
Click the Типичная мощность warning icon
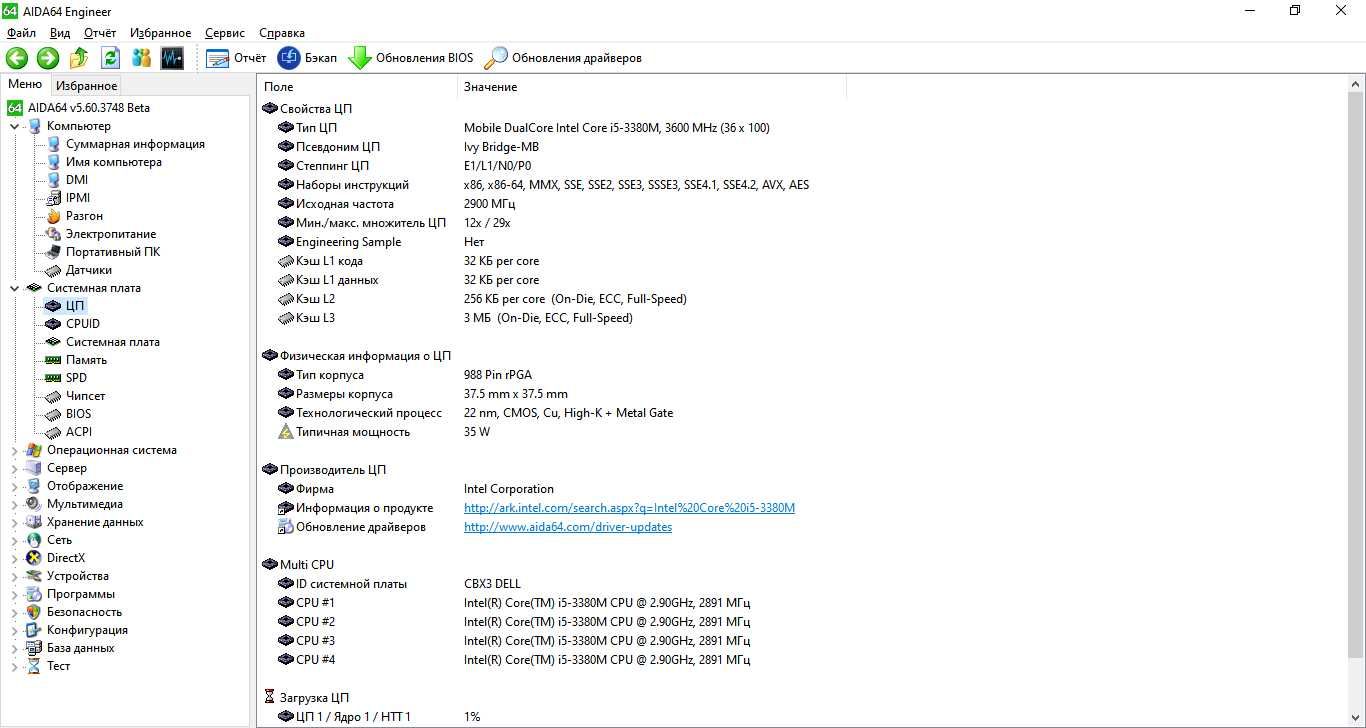286,432
